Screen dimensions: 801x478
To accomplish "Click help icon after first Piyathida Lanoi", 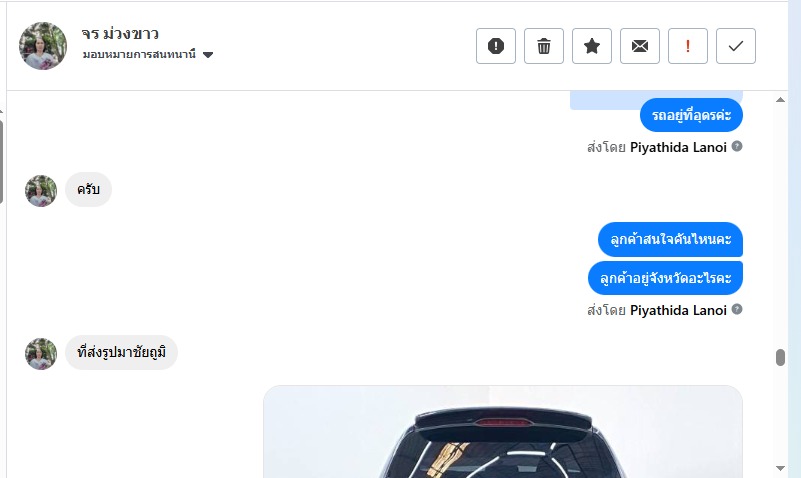I will 737,147.
